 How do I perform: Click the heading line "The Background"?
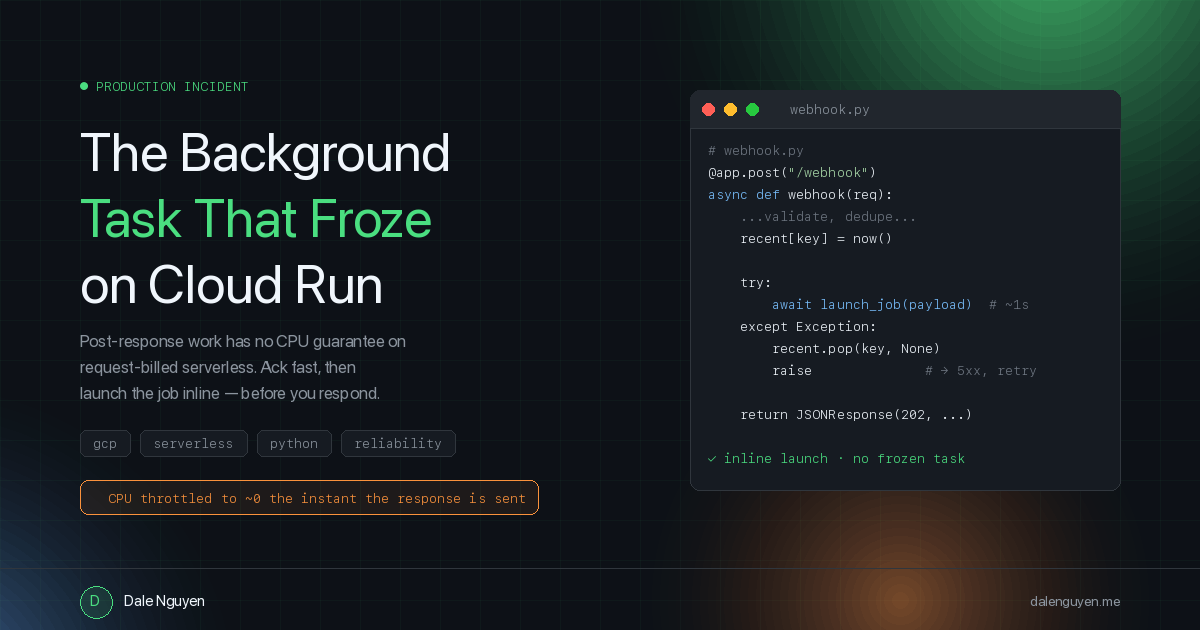265,153
